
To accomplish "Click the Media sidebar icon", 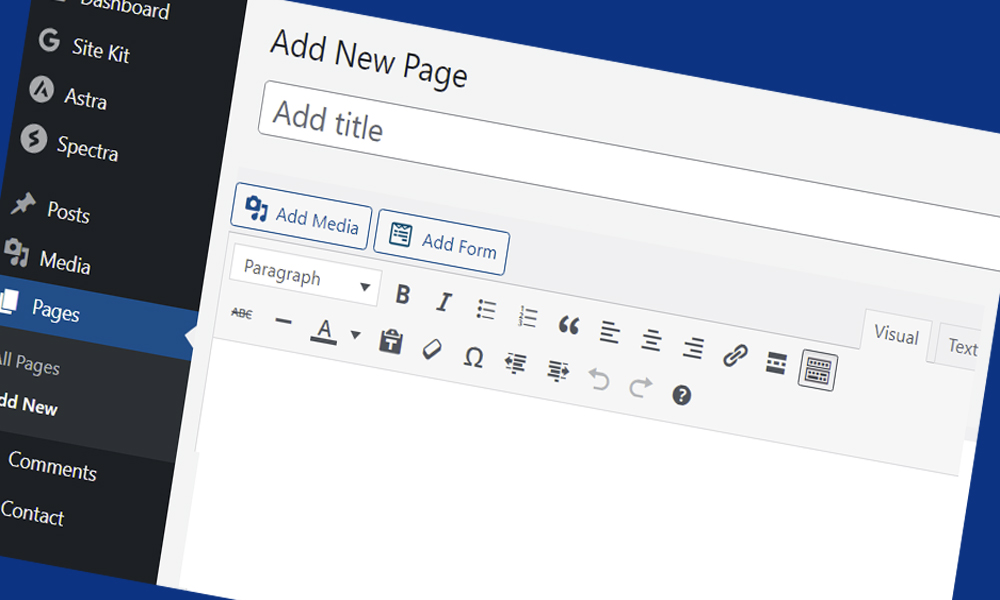I will point(17,252).
